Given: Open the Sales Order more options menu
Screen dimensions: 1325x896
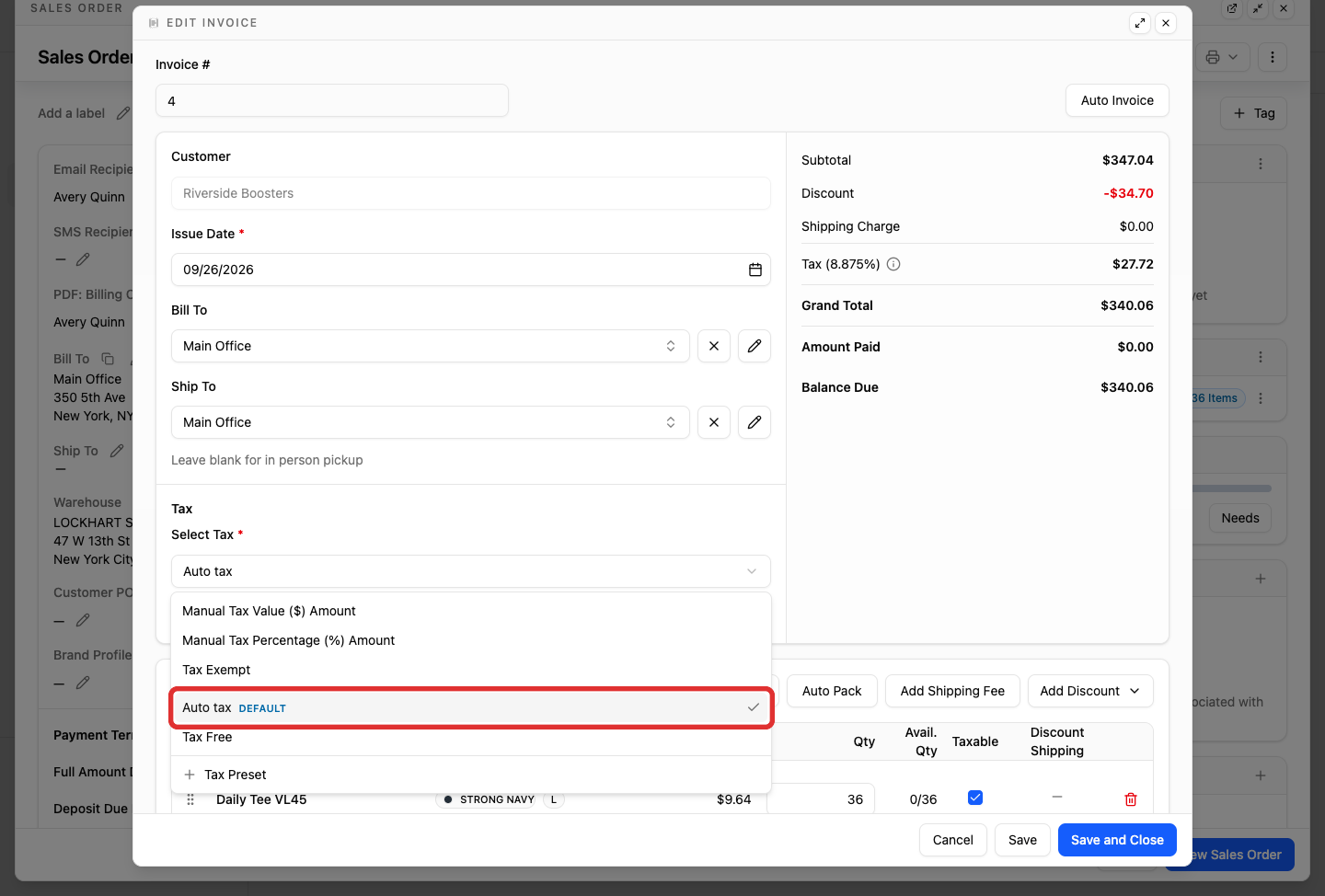Looking at the screenshot, I should click(x=1273, y=57).
